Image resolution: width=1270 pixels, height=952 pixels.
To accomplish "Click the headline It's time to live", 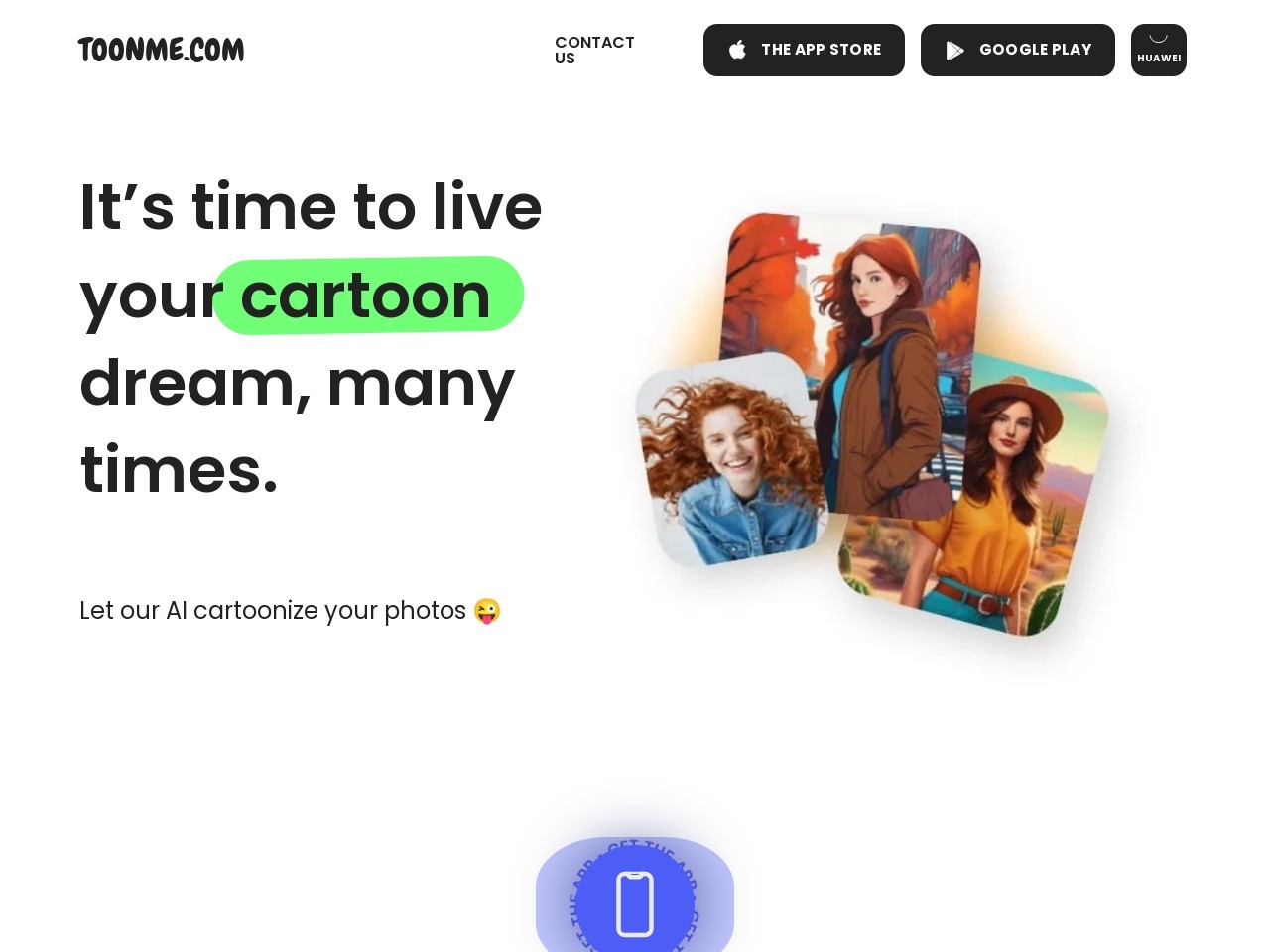I will [x=311, y=207].
